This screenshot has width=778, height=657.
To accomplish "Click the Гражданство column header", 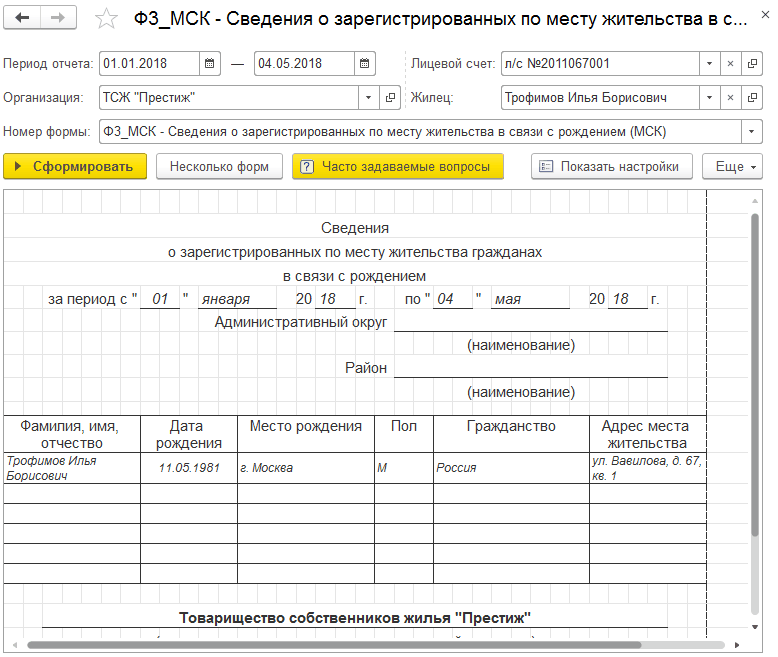I will coord(512,434).
